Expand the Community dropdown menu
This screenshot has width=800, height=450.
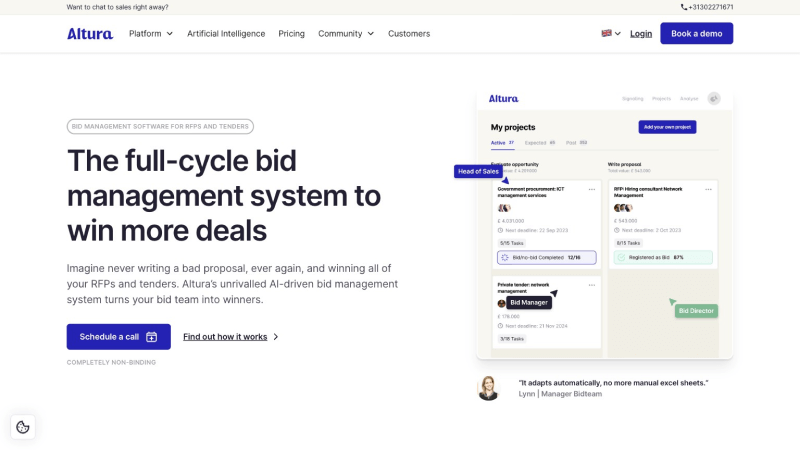(x=346, y=33)
